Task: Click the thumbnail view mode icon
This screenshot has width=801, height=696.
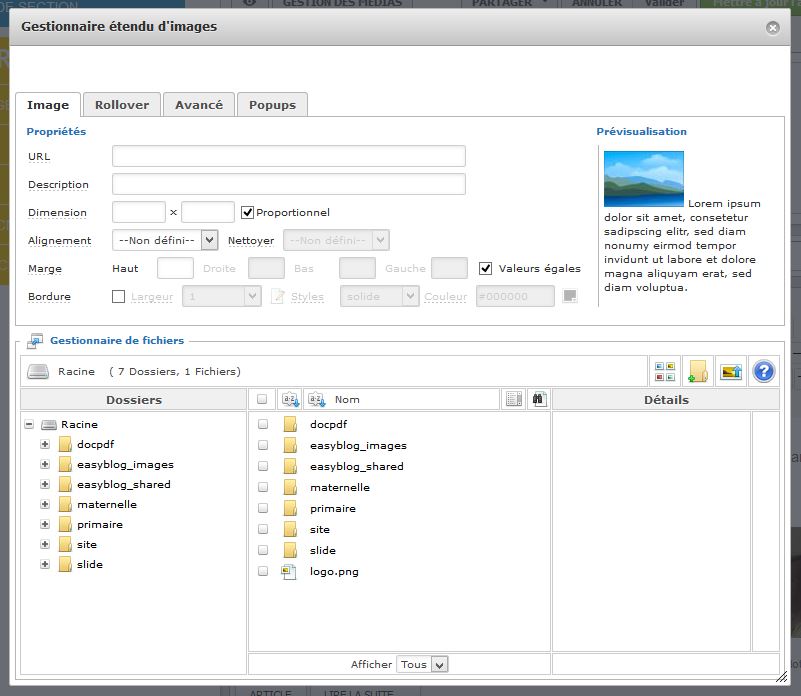Action: 666,371
